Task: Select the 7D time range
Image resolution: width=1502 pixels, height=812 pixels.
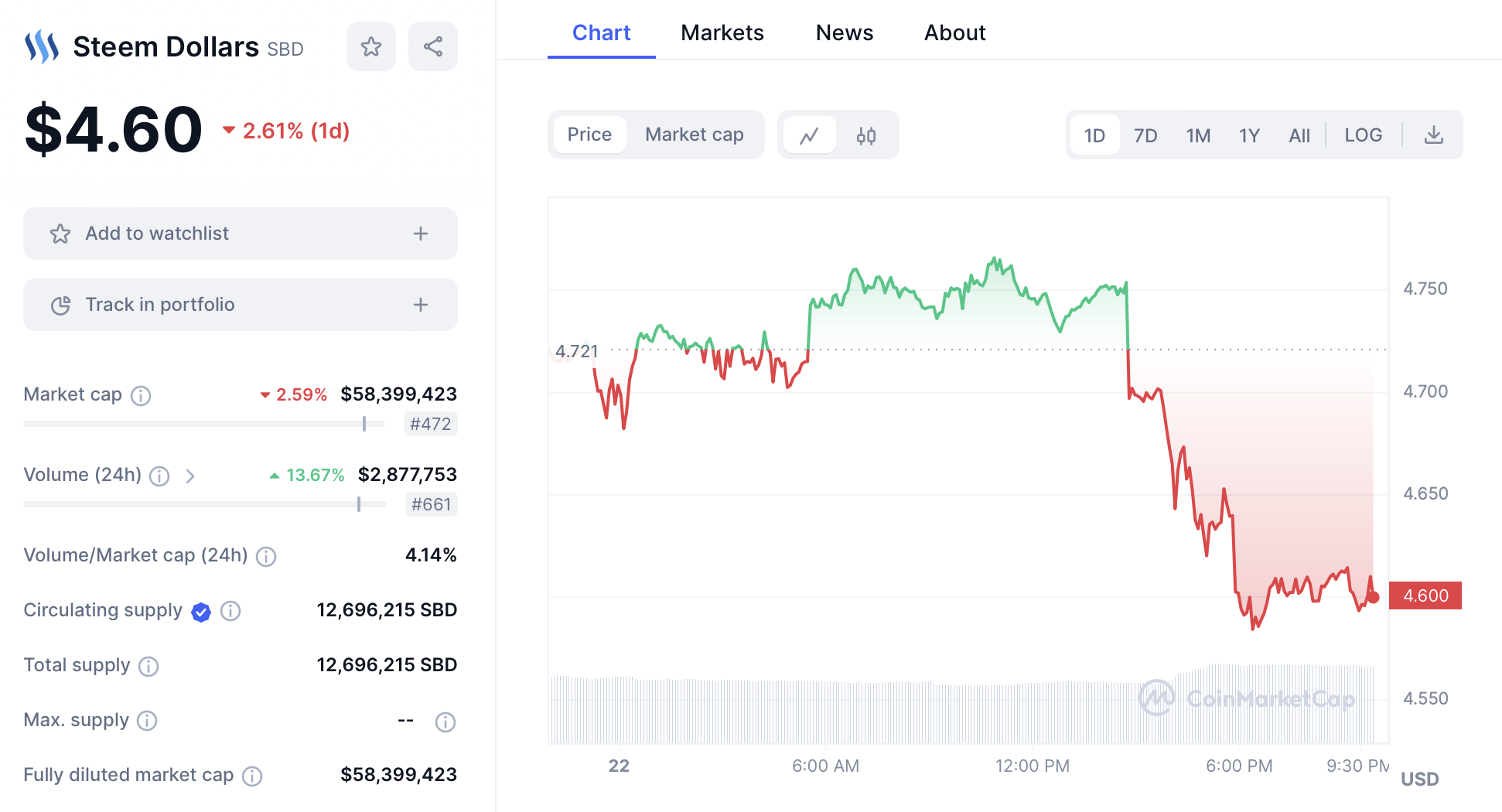Action: pos(1145,136)
